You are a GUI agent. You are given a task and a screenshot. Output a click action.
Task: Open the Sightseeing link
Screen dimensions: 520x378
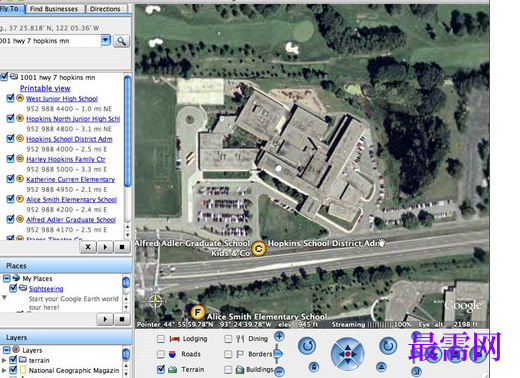pos(46,289)
